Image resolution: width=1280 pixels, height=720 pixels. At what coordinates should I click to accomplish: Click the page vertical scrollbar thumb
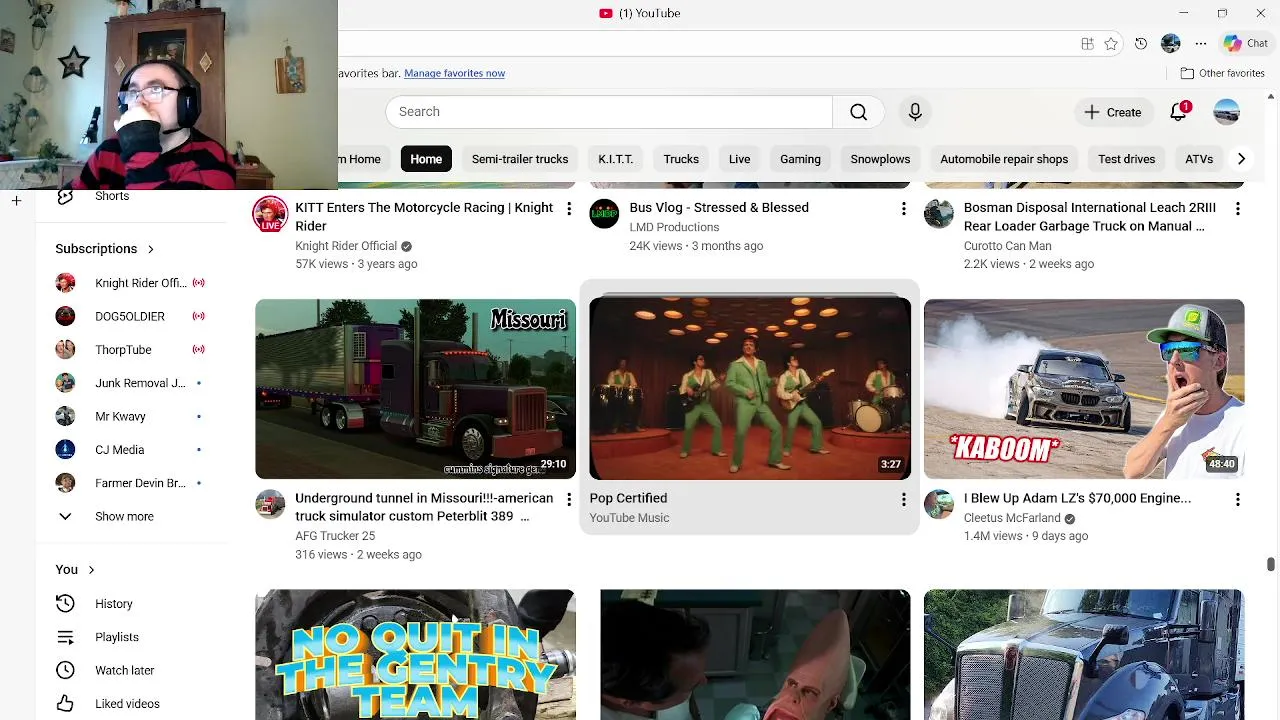tap(1271, 565)
